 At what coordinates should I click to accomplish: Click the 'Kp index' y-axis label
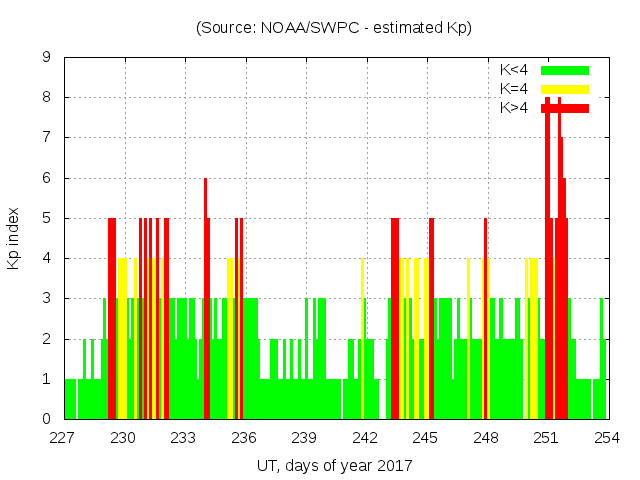point(14,238)
